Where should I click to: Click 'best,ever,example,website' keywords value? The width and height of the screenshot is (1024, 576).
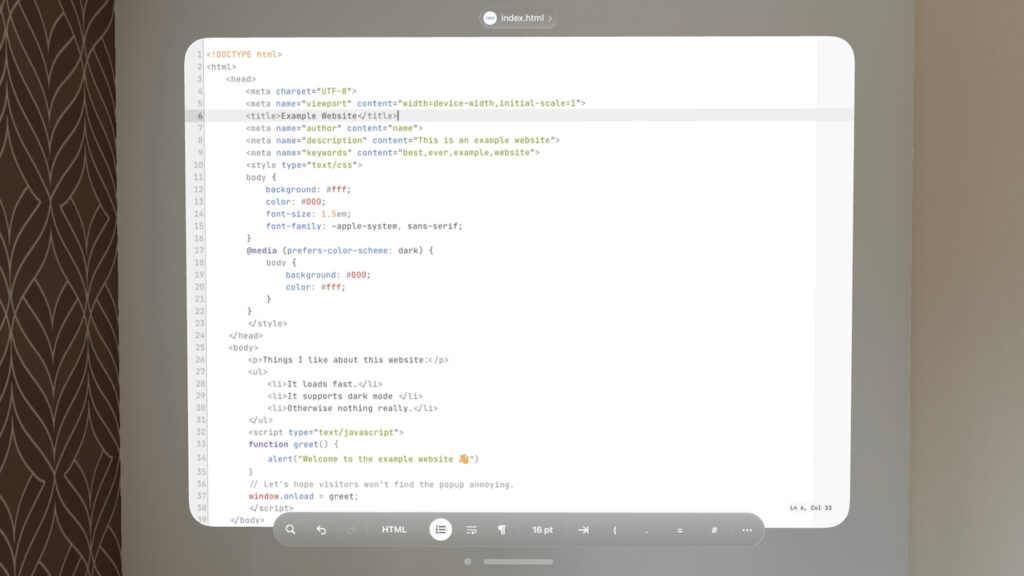(466, 153)
